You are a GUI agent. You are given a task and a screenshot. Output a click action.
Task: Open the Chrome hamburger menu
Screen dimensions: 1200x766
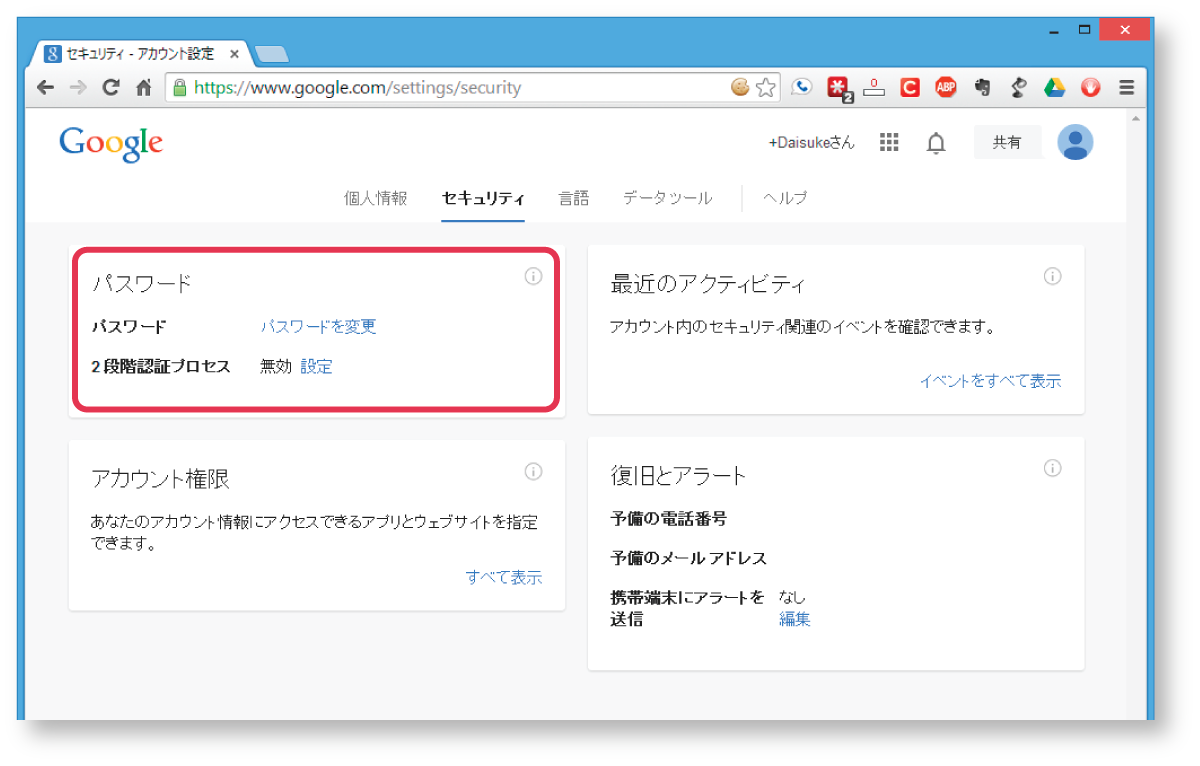click(1127, 88)
